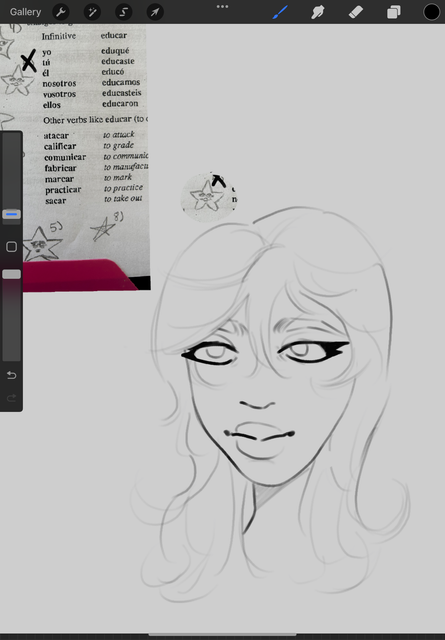Activate the Transform arrow tool

click(x=155, y=12)
